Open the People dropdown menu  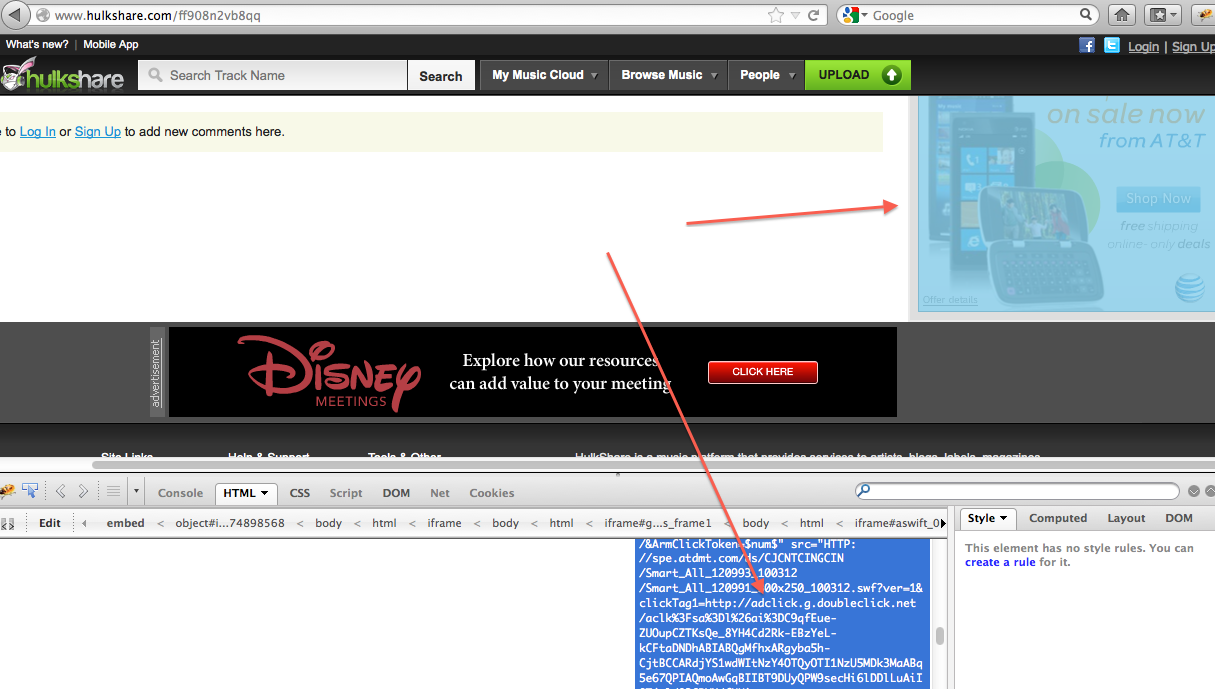[767, 75]
